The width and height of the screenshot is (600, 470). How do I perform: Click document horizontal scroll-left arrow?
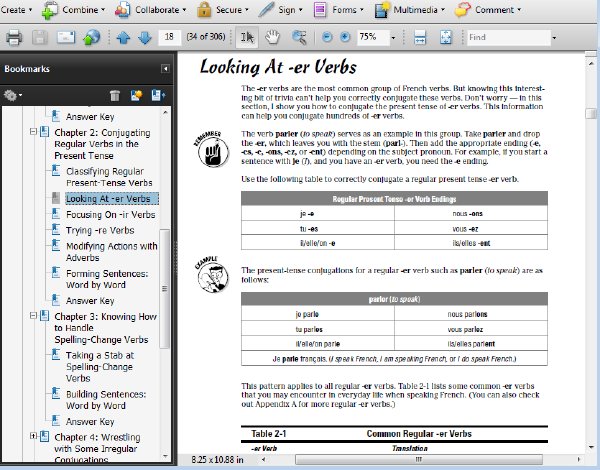pyautogui.click(x=263, y=459)
